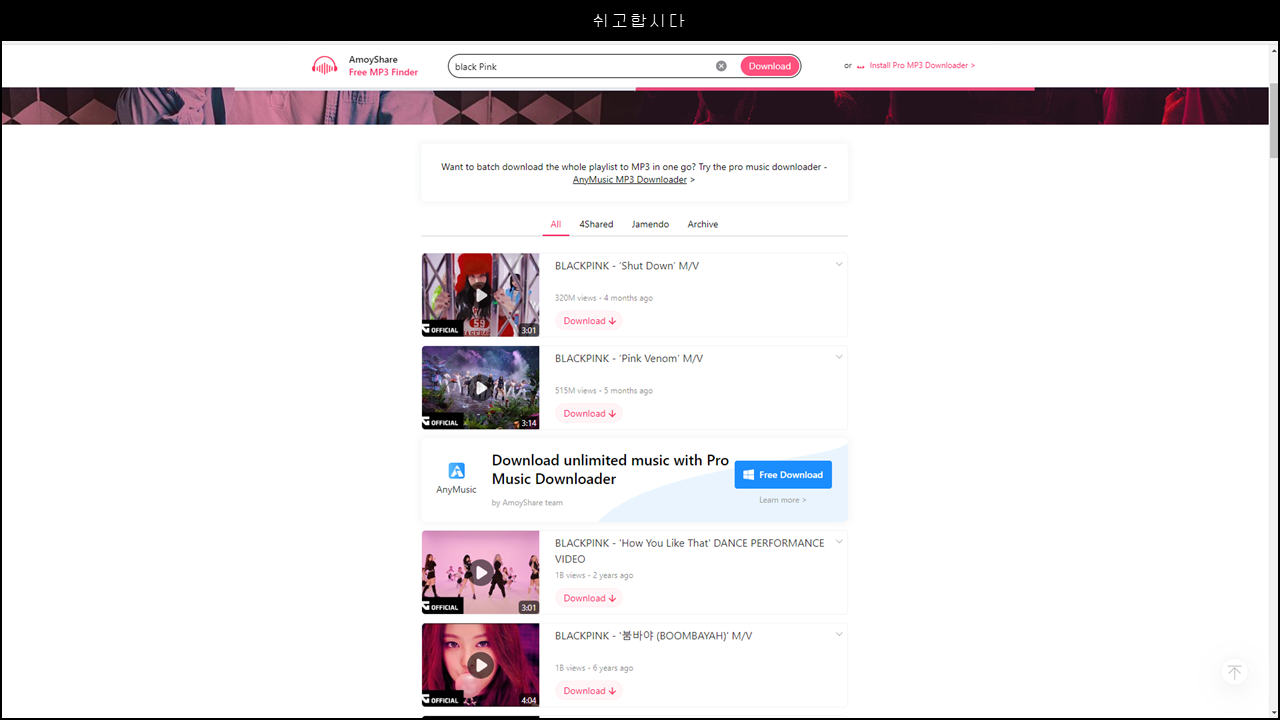
Task: Click the 'Pink Venom' M/V title text
Action: [x=629, y=358]
